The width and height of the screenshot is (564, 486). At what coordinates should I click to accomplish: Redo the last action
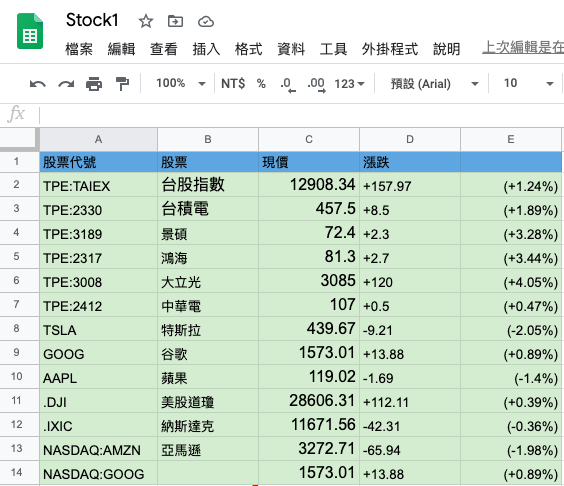[66, 84]
